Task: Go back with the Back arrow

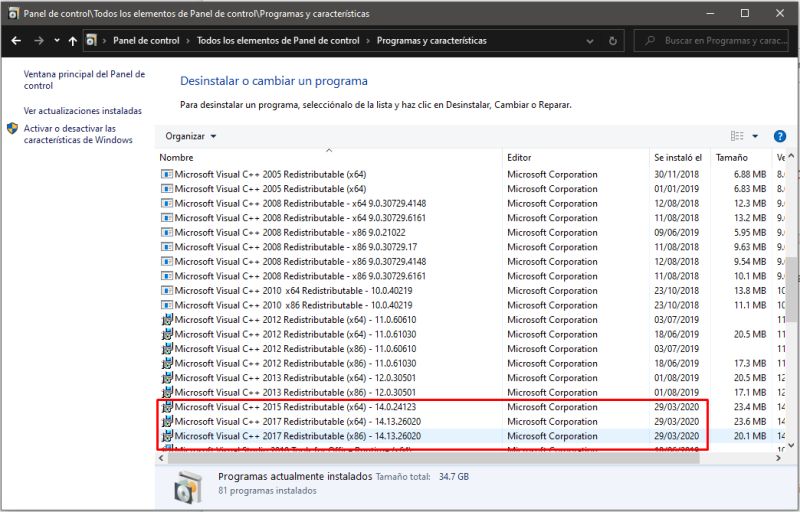Action: tap(16, 41)
